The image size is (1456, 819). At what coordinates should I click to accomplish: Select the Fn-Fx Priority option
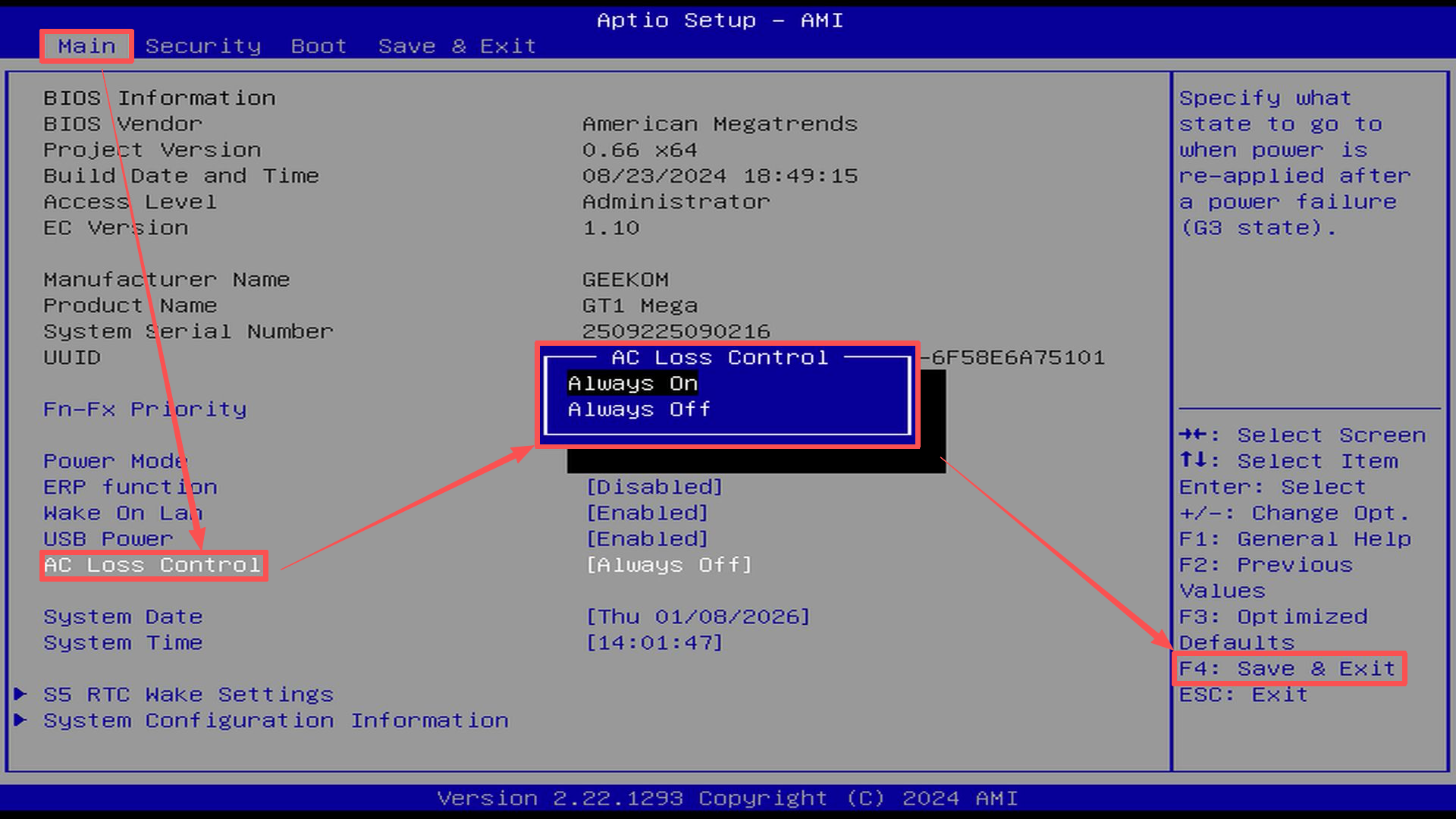point(145,409)
